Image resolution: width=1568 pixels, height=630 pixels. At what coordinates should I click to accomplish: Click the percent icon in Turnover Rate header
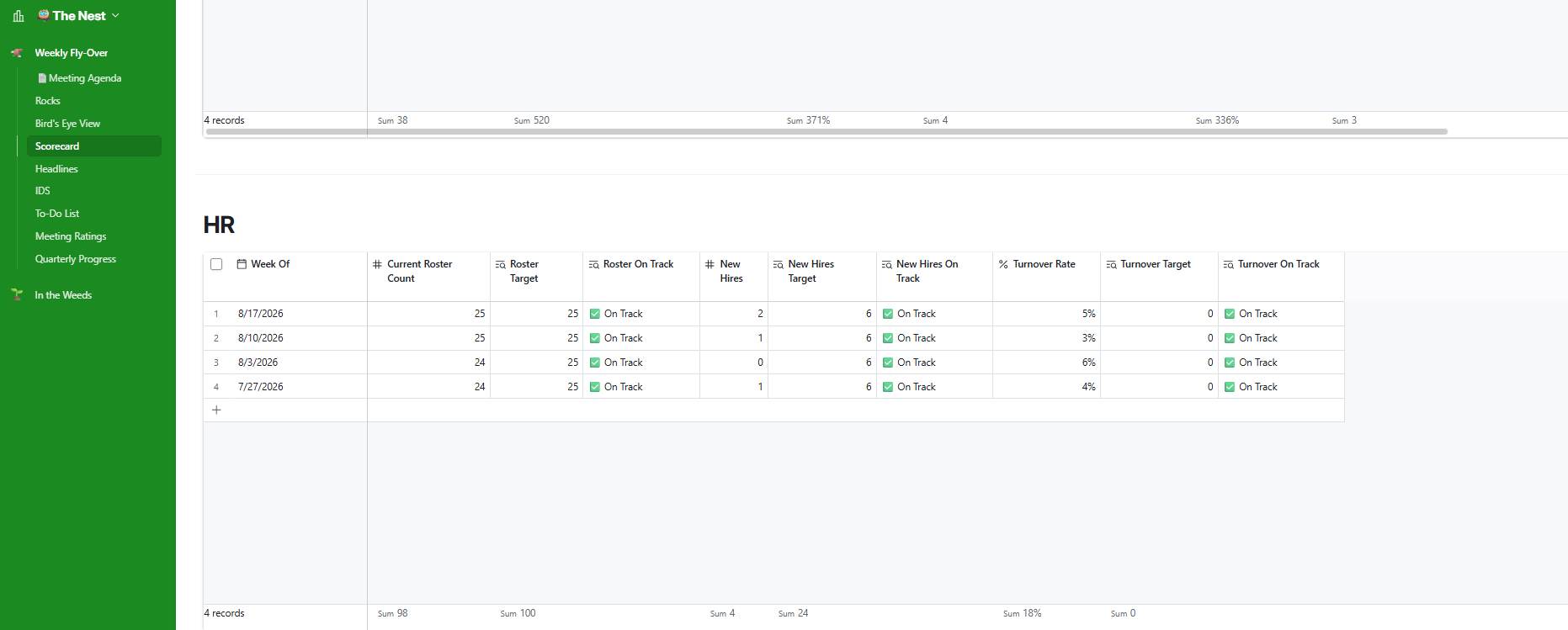tap(1003, 264)
